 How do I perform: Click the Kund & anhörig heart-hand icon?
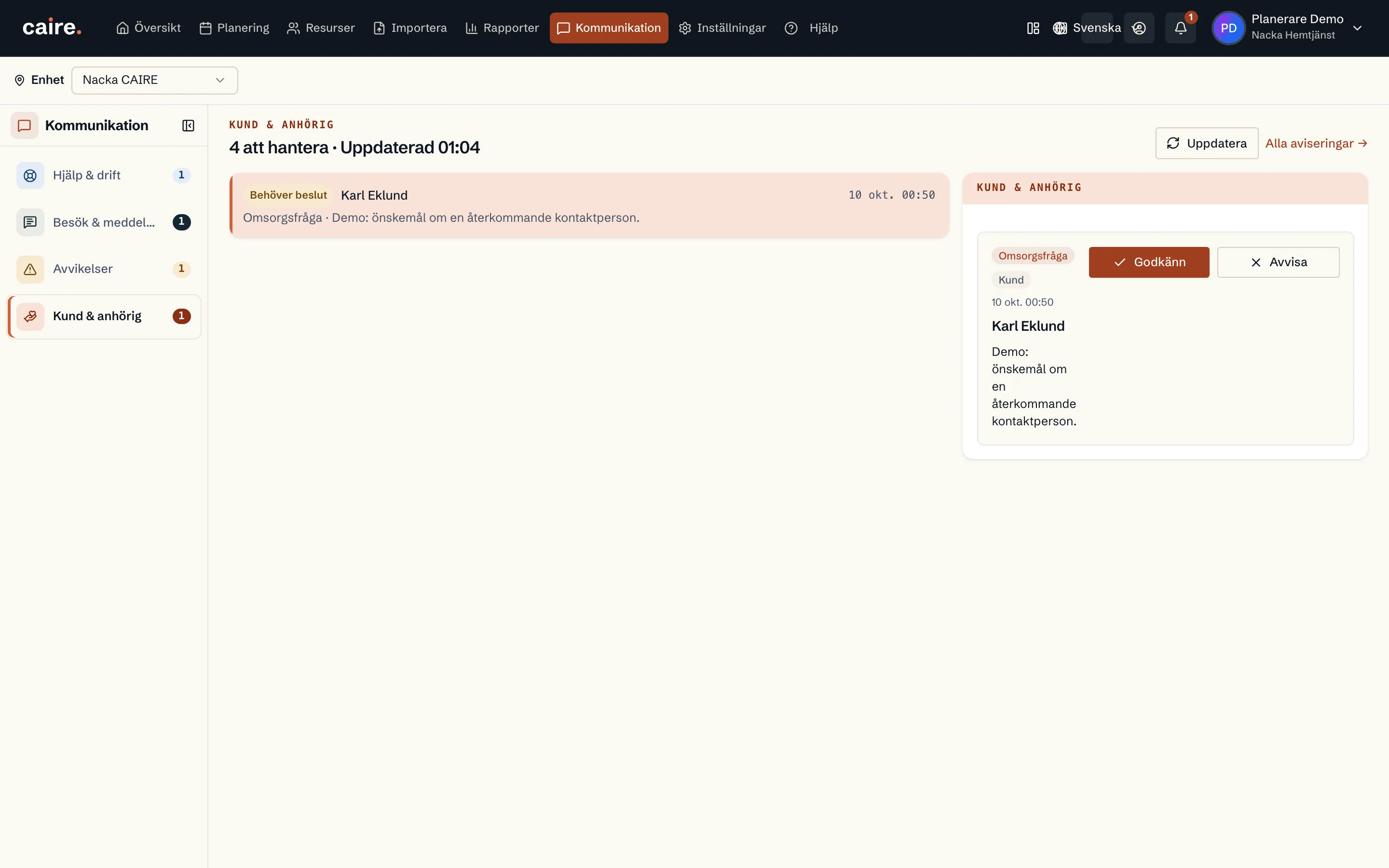[x=30, y=316]
